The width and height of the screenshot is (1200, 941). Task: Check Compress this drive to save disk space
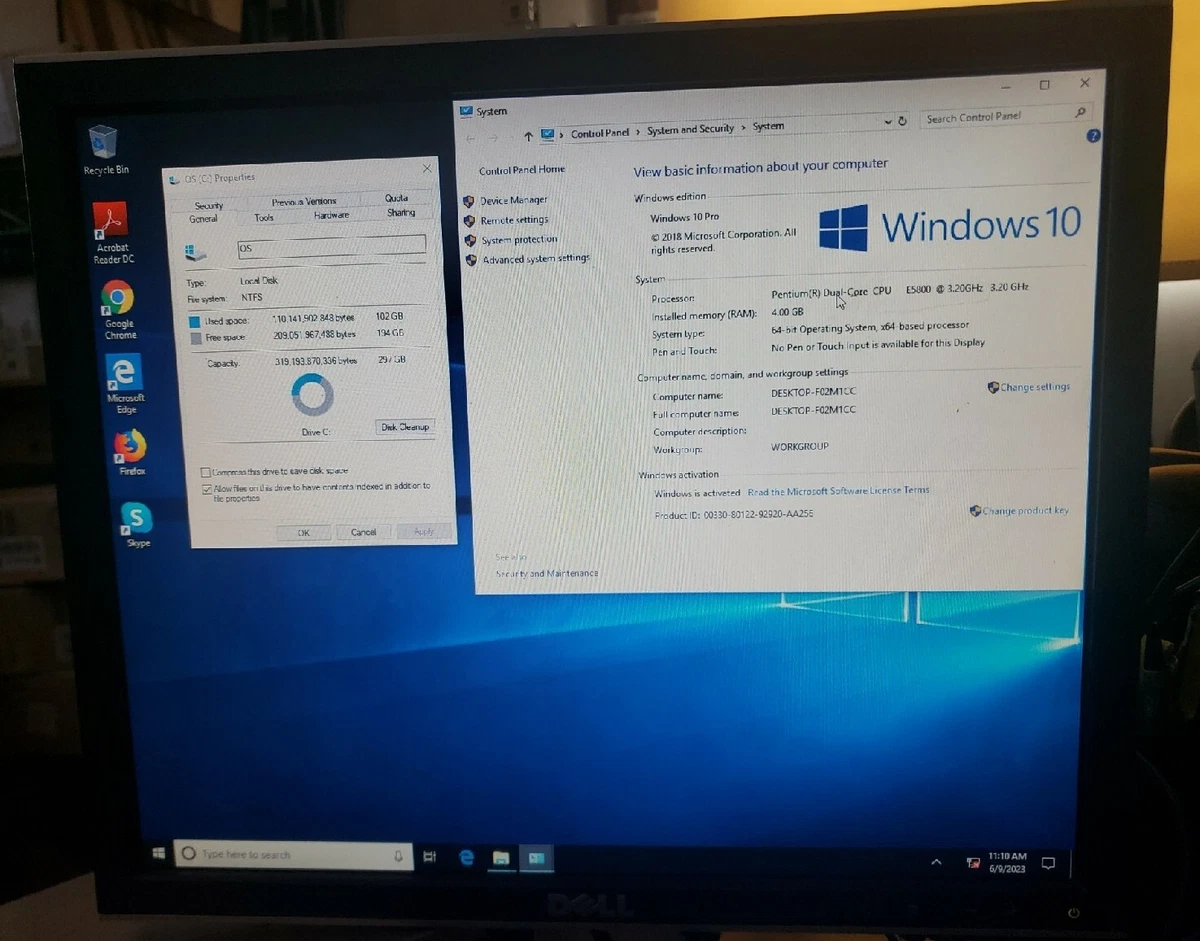[205, 472]
